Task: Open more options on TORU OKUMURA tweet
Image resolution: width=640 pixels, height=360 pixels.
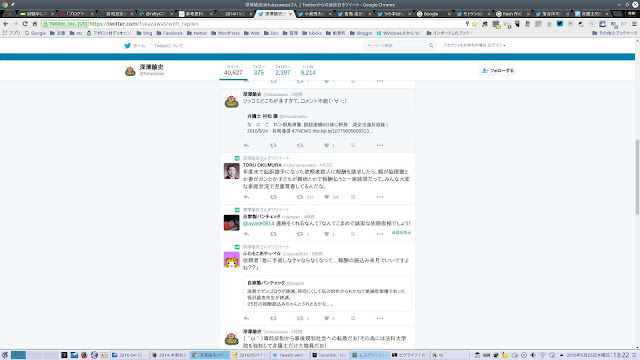Action: [x=380, y=197]
